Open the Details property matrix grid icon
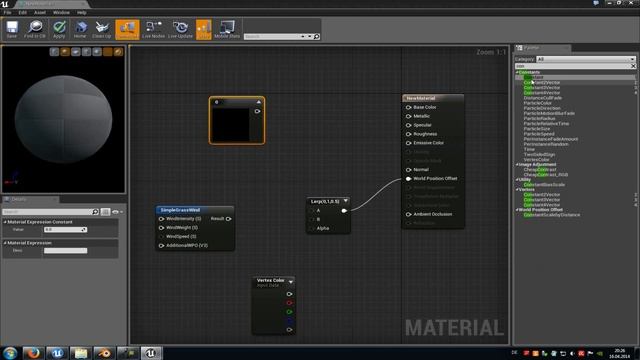 click(x=105, y=211)
